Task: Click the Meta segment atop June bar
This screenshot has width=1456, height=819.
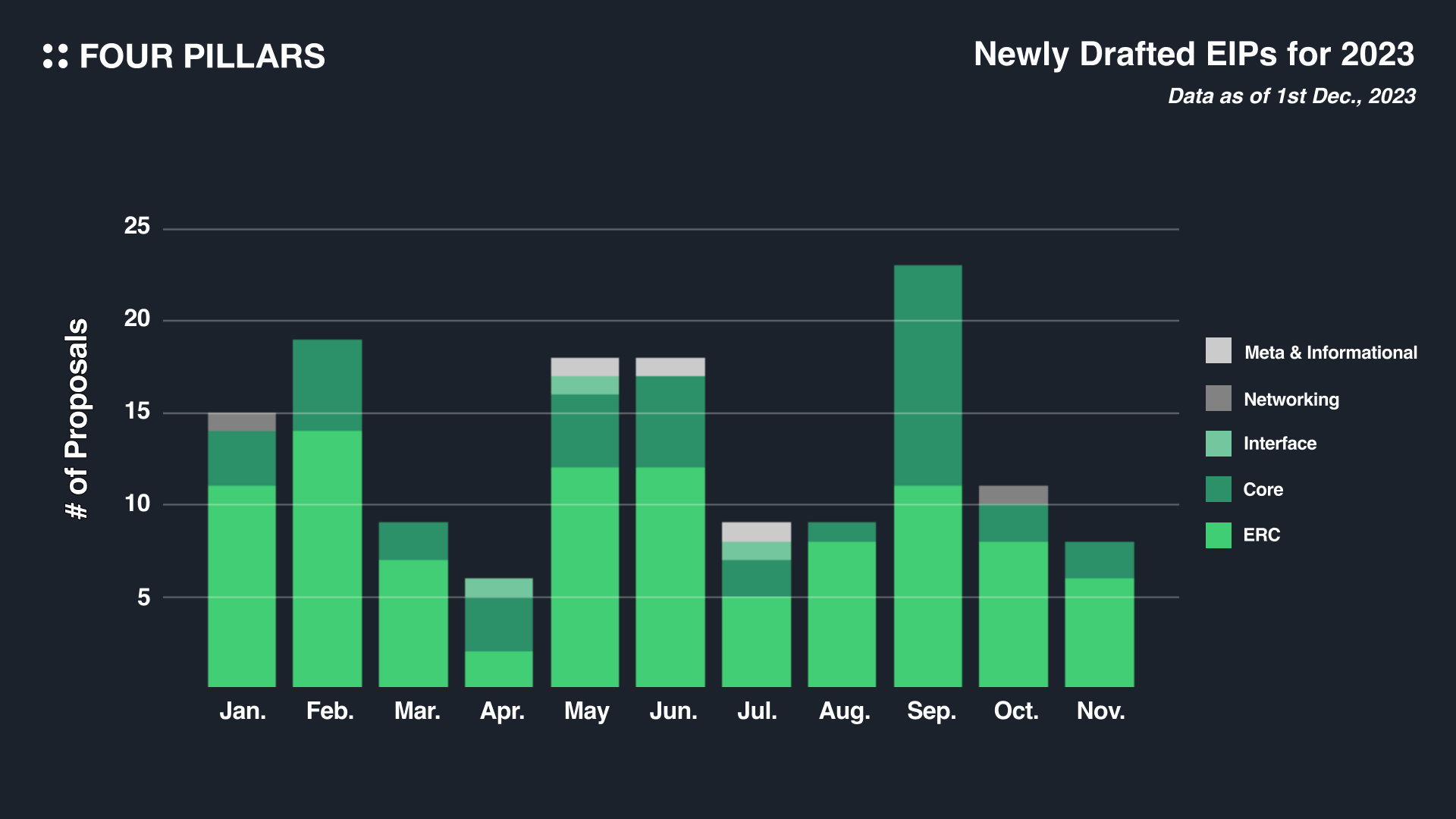Action: click(670, 367)
